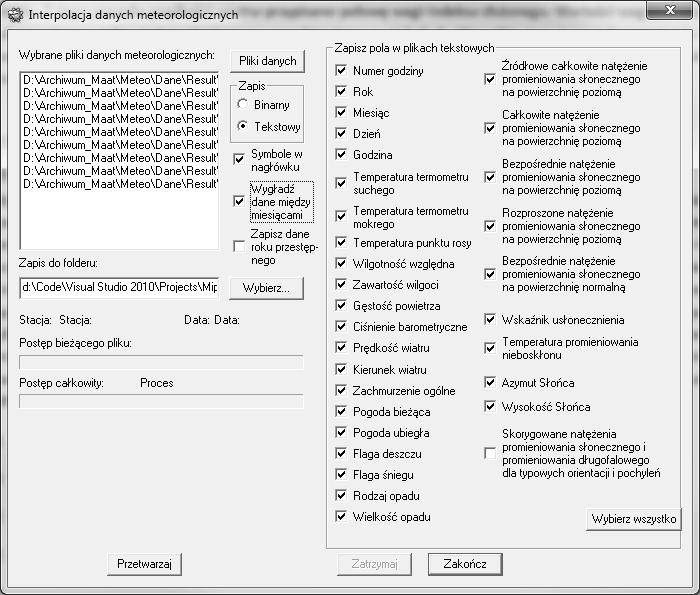Image resolution: width=700 pixels, height=595 pixels.
Task: Select the Tekstowy radio button
Action: coord(242,126)
